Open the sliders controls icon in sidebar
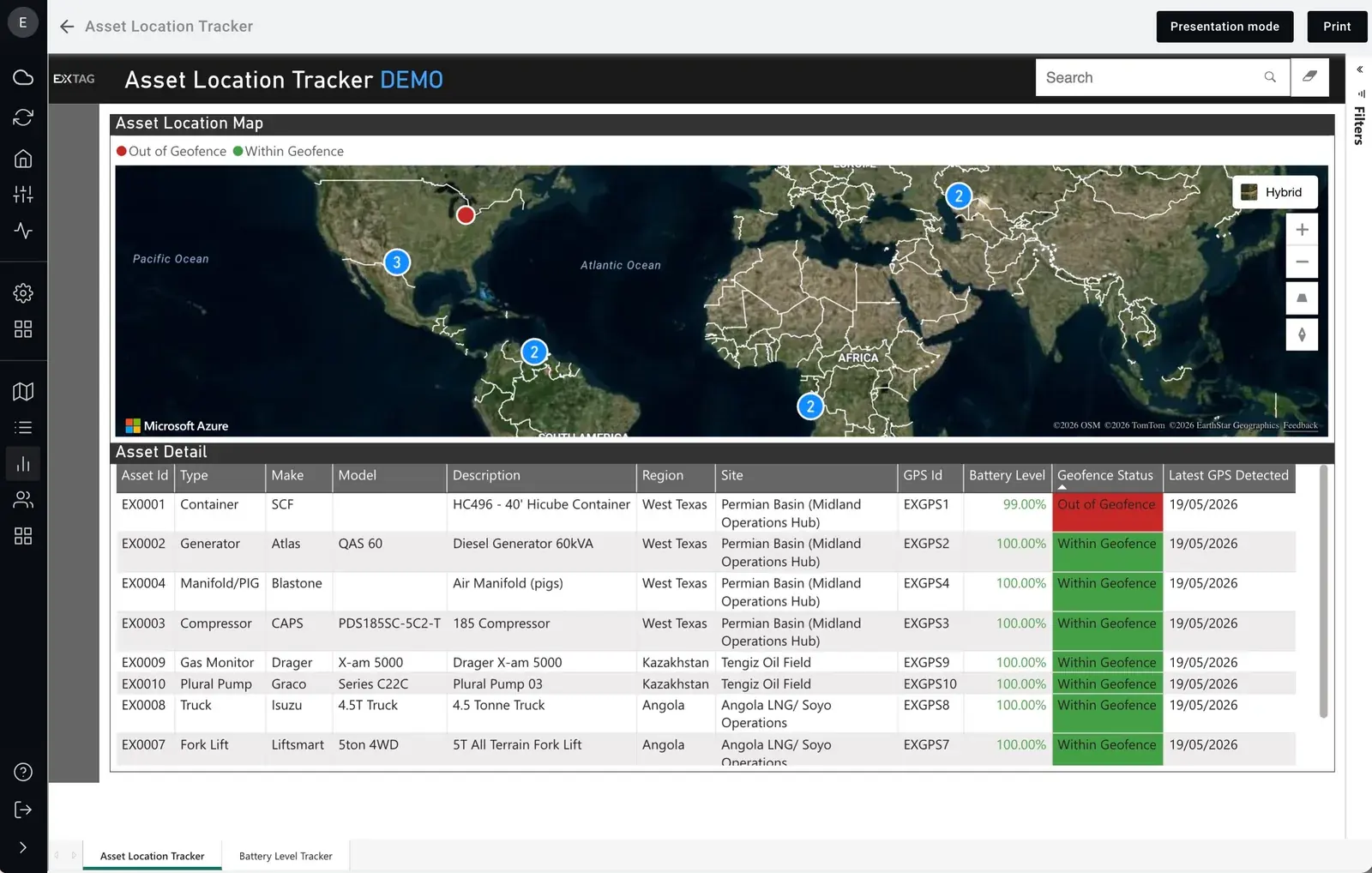The height and width of the screenshot is (873, 1372). 23,195
